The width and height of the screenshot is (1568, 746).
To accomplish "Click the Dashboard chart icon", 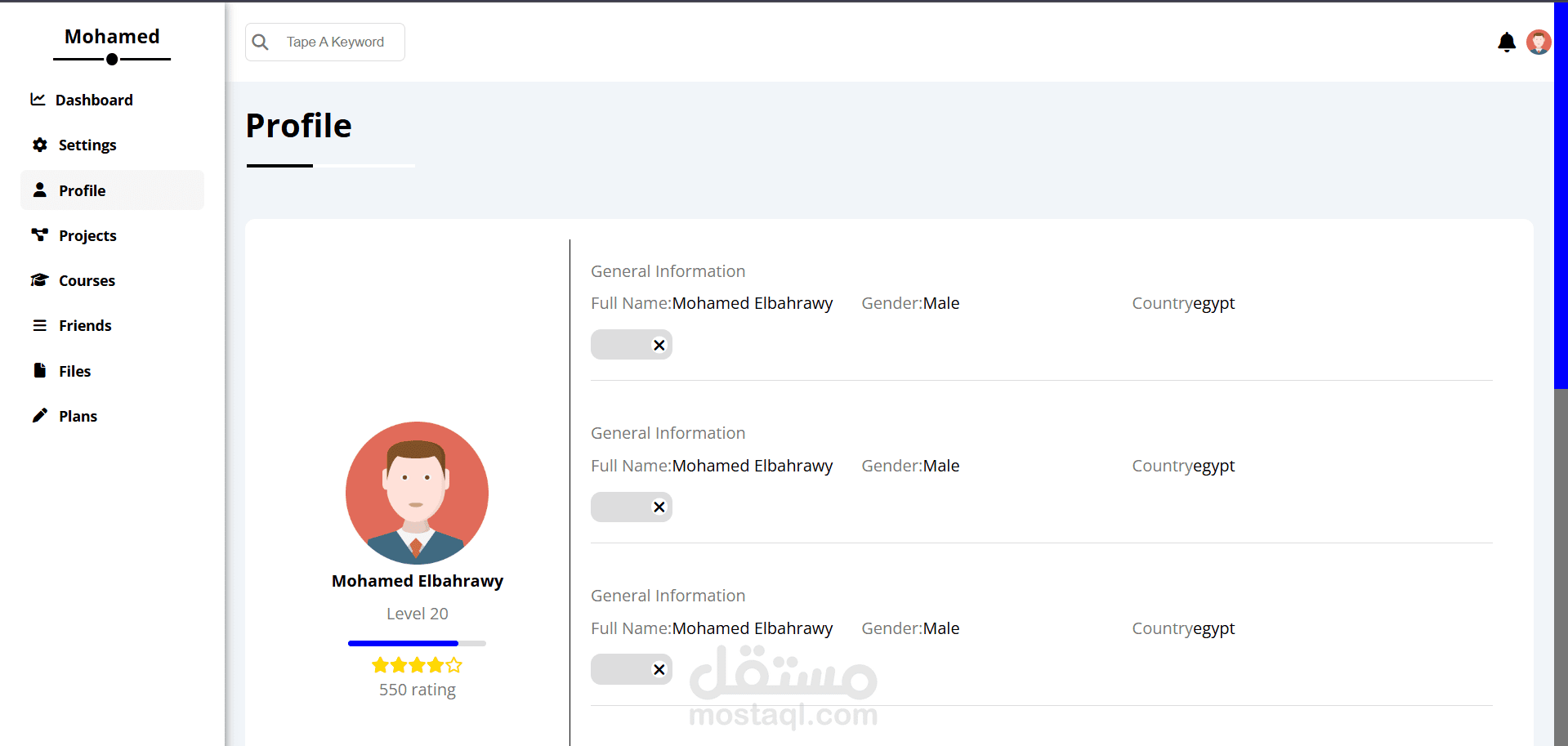I will click(38, 99).
